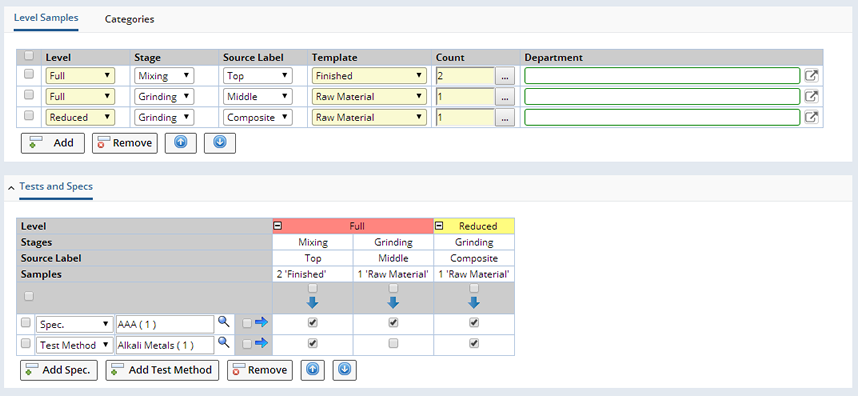Open Source Label dropdown showing Middle
The width and height of the screenshot is (858, 396).
(x=258, y=97)
